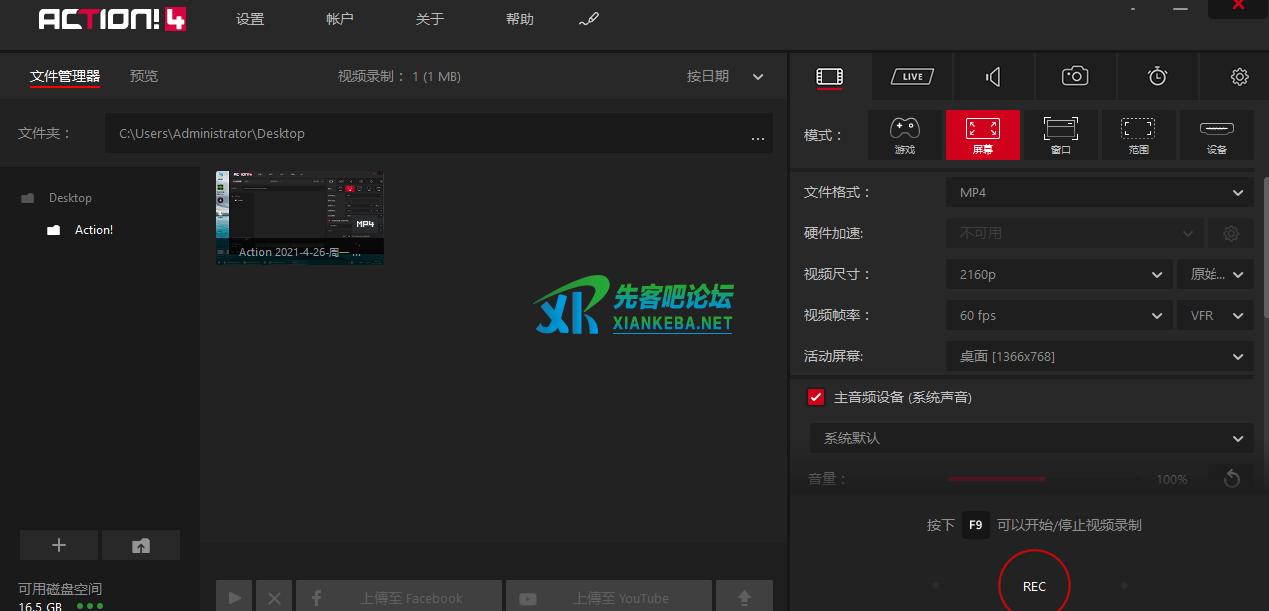Open the screenshot camera tab
The height and width of the screenshot is (611, 1269).
pos(1075,77)
